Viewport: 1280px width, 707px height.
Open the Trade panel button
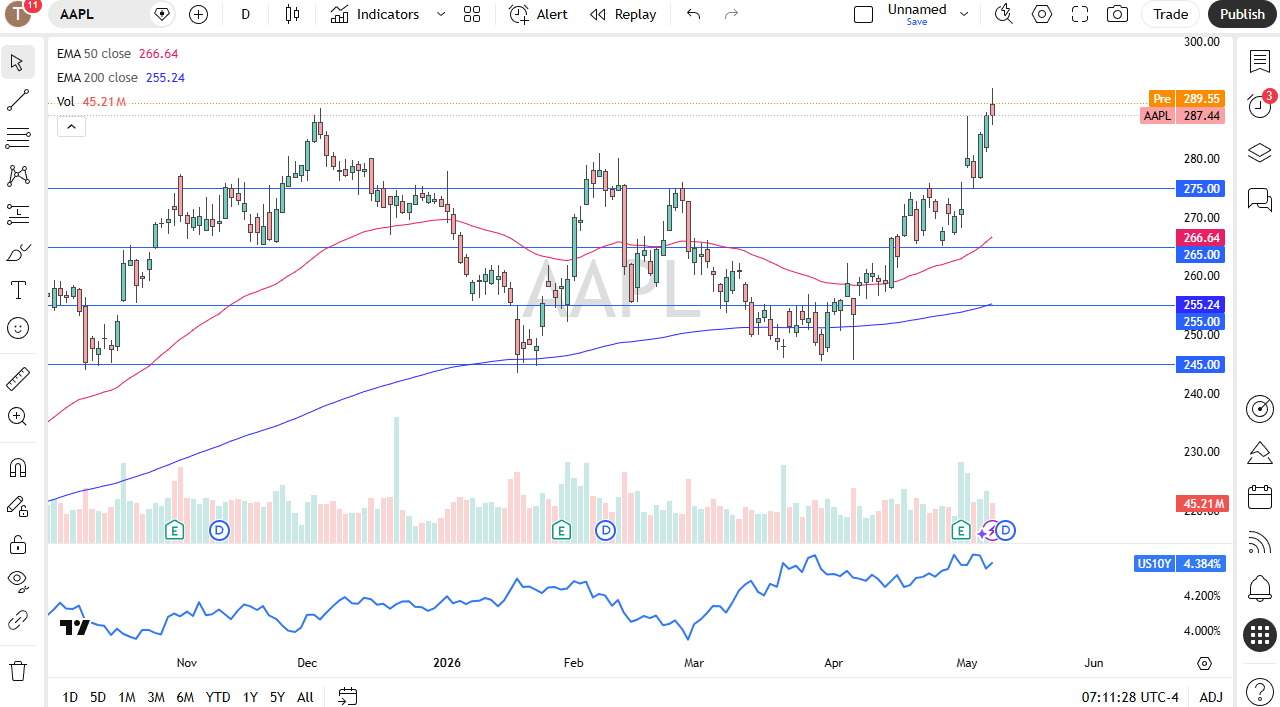coord(1171,14)
